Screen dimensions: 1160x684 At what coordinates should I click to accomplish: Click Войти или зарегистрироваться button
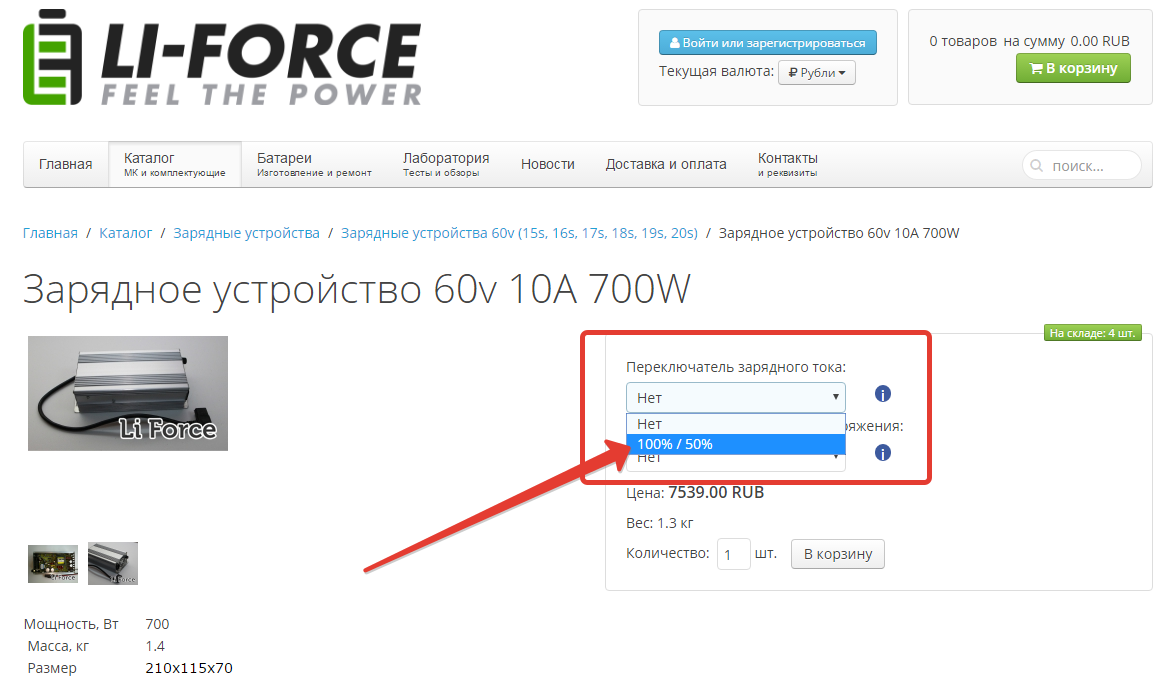[x=767, y=43]
